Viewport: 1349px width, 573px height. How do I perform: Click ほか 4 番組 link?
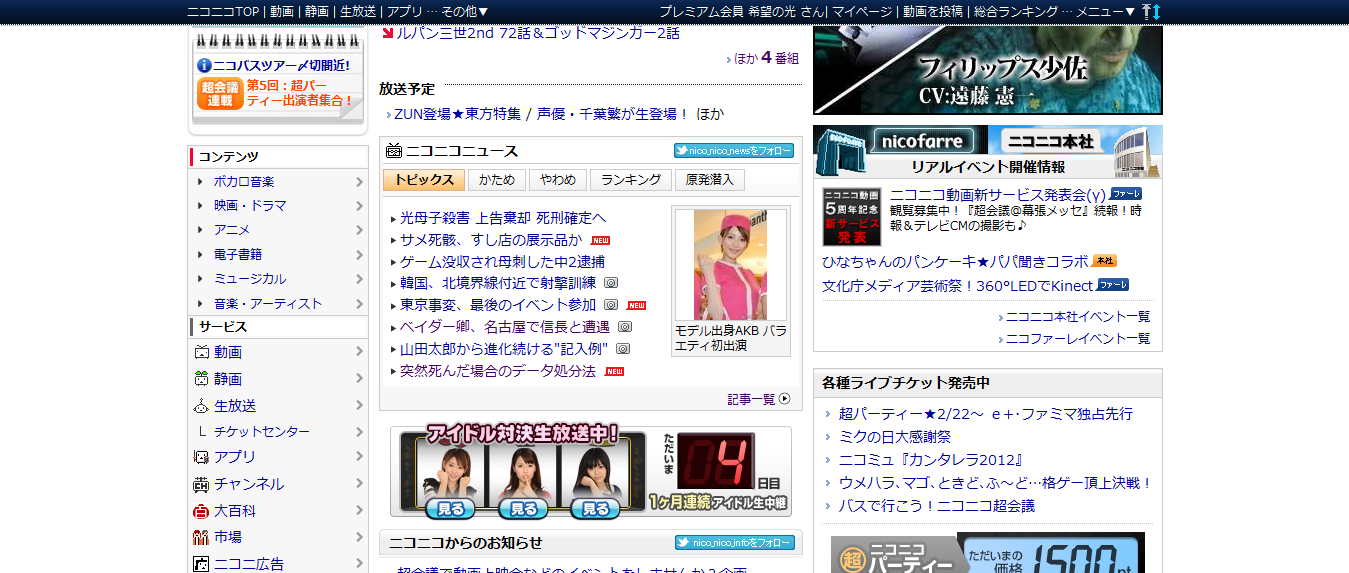[x=767, y=58]
